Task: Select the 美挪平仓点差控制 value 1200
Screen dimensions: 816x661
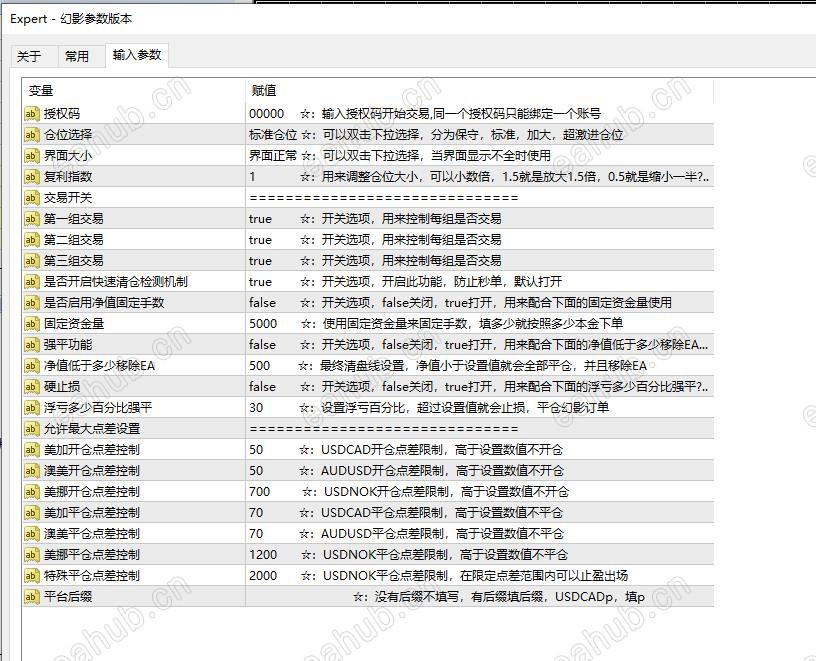Action: tap(263, 554)
